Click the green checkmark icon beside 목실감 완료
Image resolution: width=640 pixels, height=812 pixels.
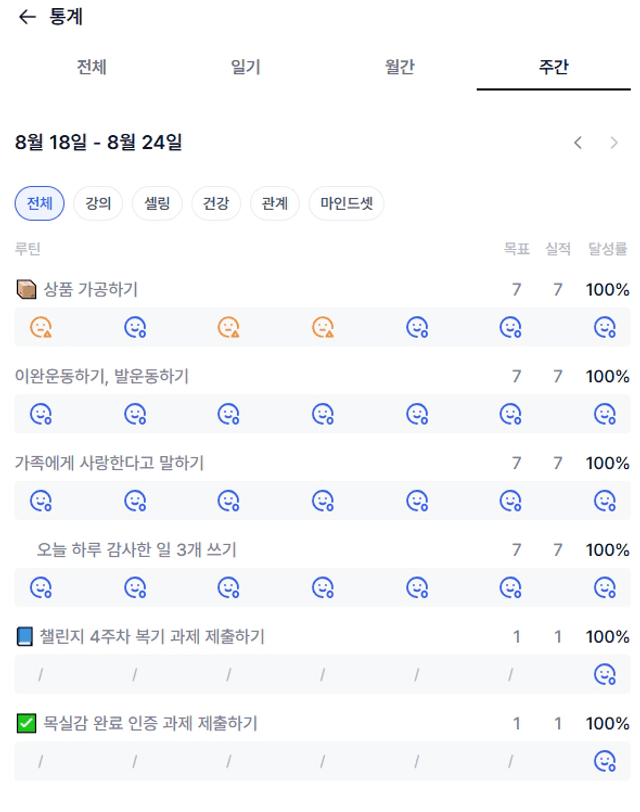[x=26, y=723]
